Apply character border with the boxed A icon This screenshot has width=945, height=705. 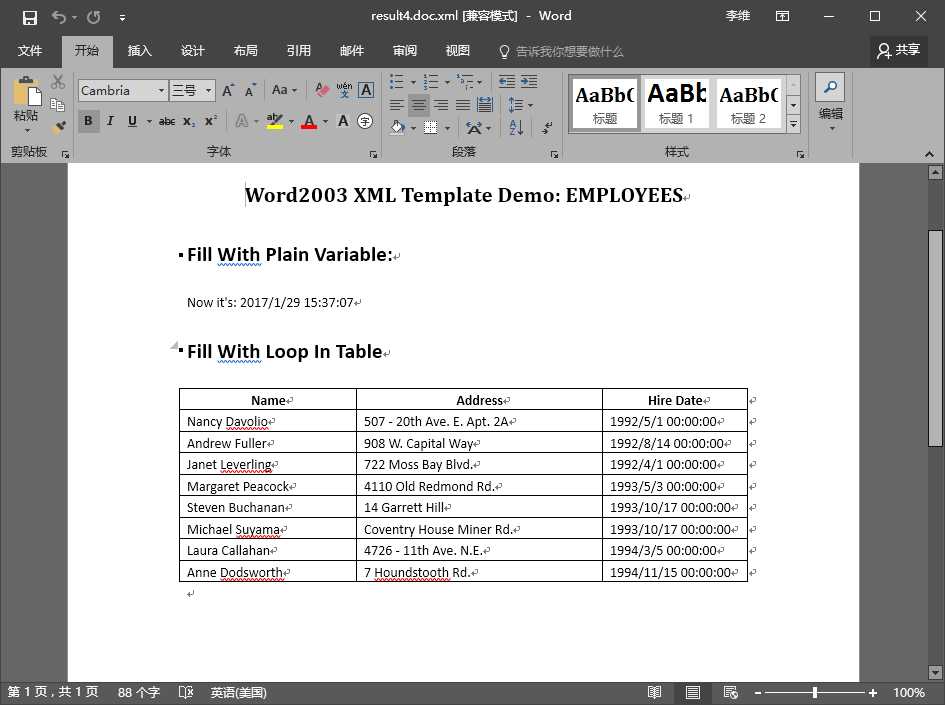(366, 90)
